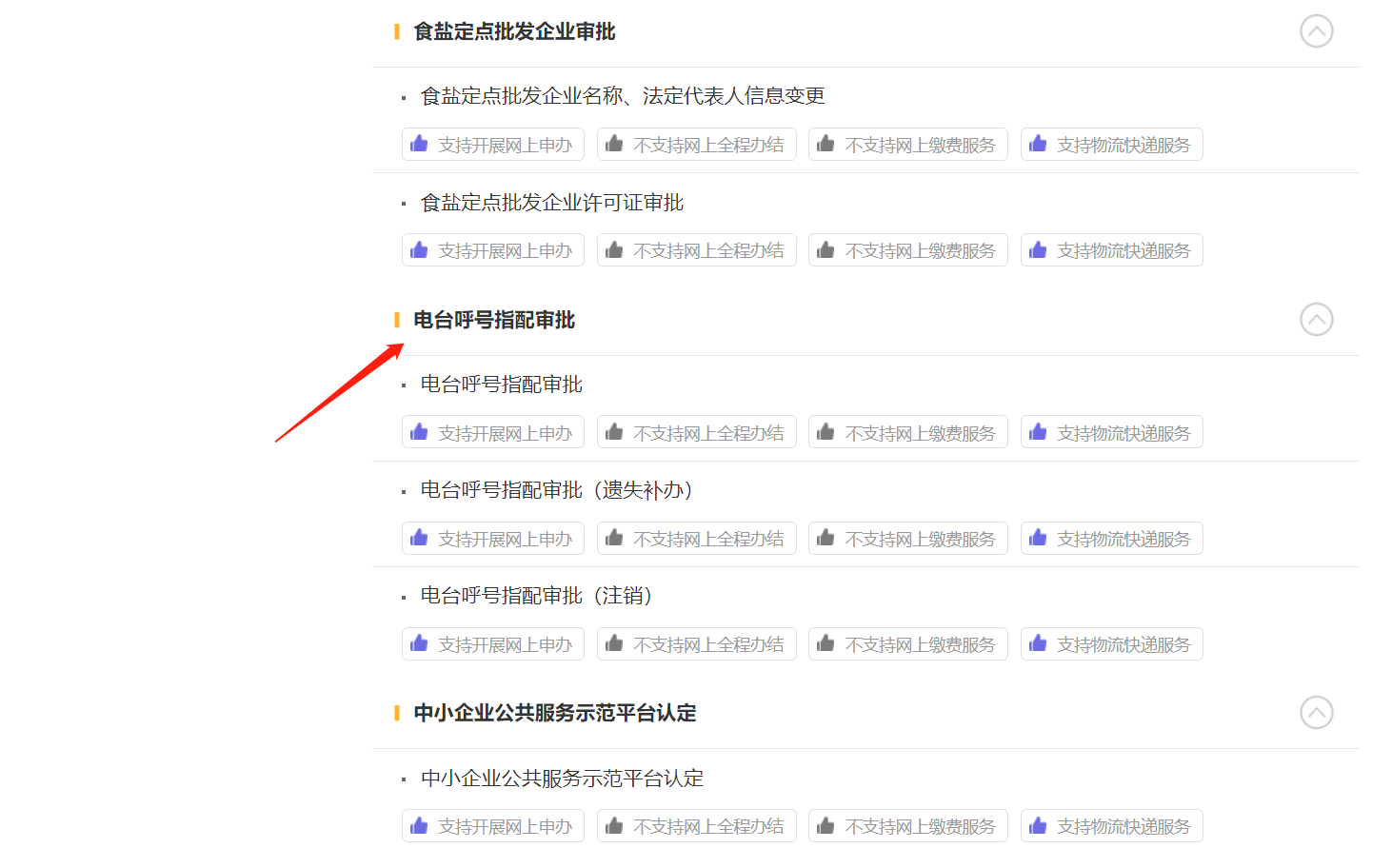Collapse the 食盐定点批发企业审批 section
This screenshot has height=868, width=1392.
1316,31
